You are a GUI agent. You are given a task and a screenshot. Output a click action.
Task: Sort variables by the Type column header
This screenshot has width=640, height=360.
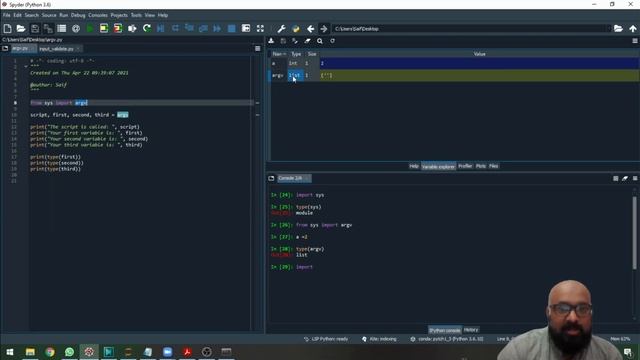296,54
